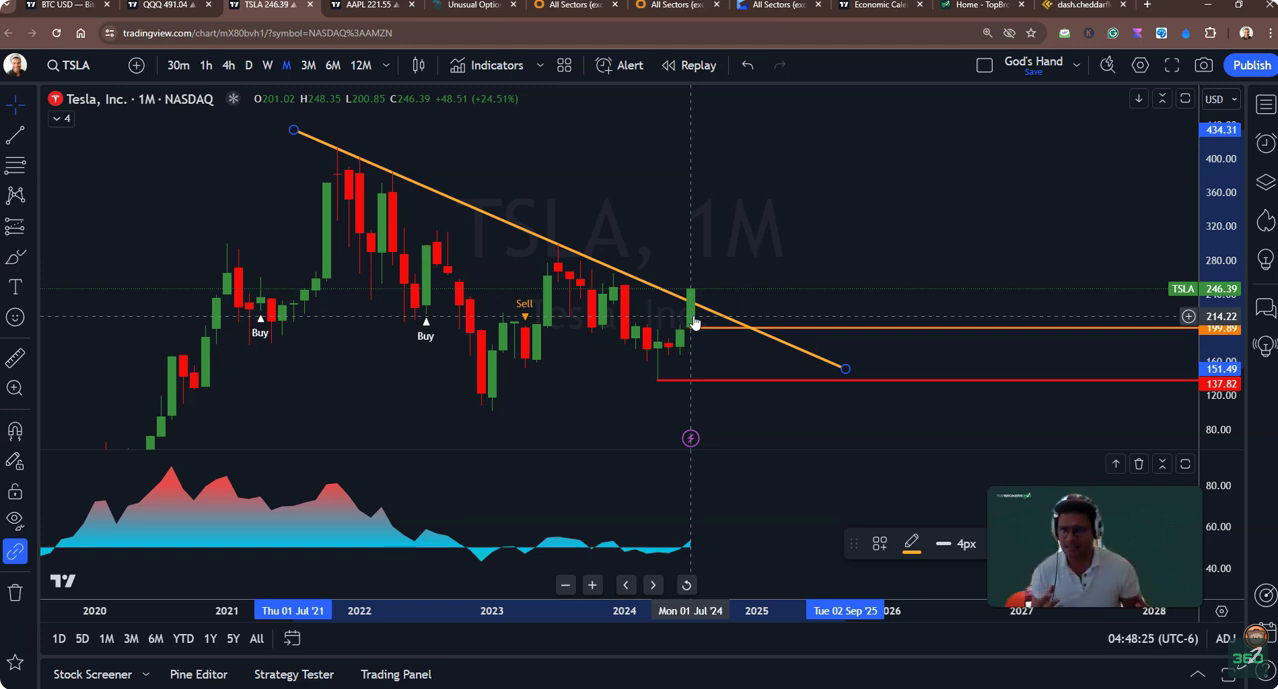The height and width of the screenshot is (689, 1278).
Task: Open the chart settings gear icon
Action: pyautogui.click(x=1140, y=65)
